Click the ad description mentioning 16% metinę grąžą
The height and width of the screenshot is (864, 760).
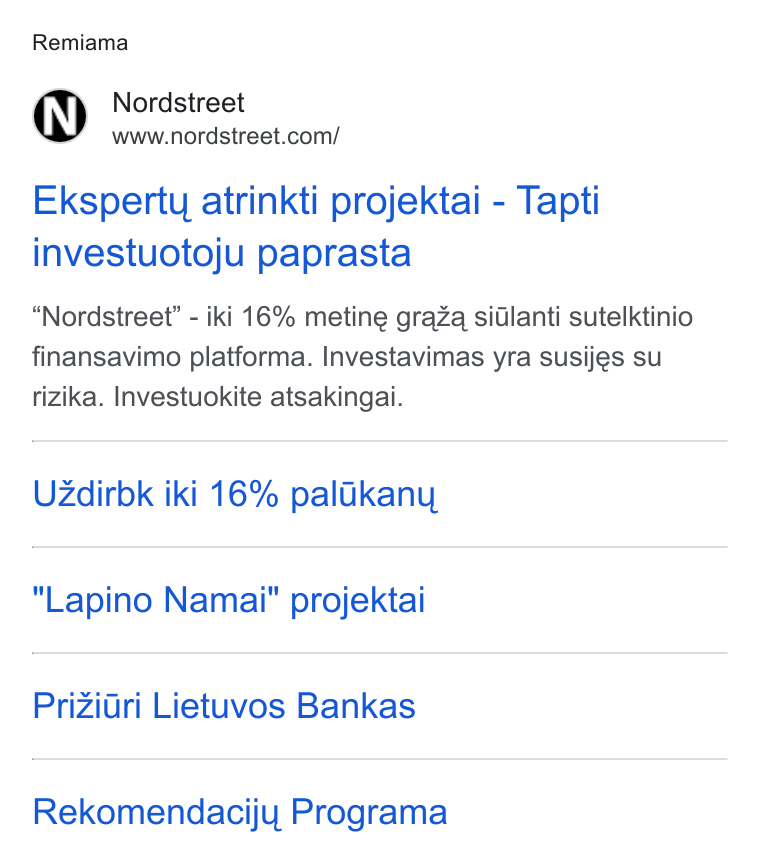pyautogui.click(x=363, y=357)
